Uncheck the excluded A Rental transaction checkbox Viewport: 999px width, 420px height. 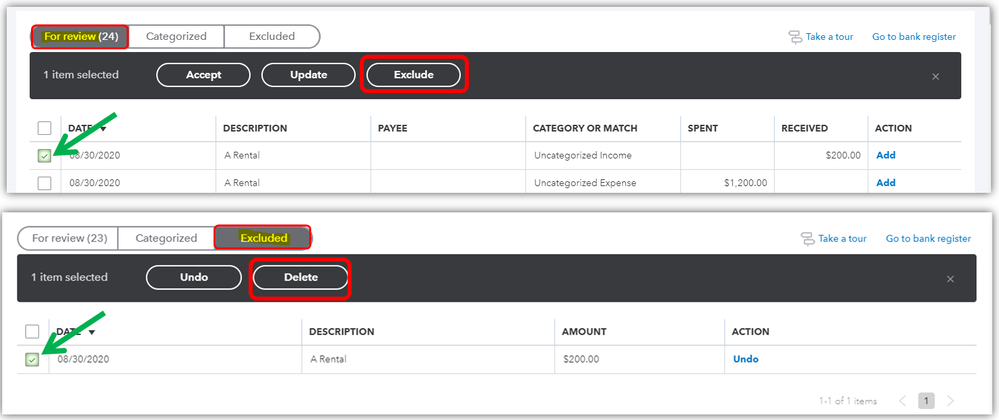pyautogui.click(x=32, y=359)
